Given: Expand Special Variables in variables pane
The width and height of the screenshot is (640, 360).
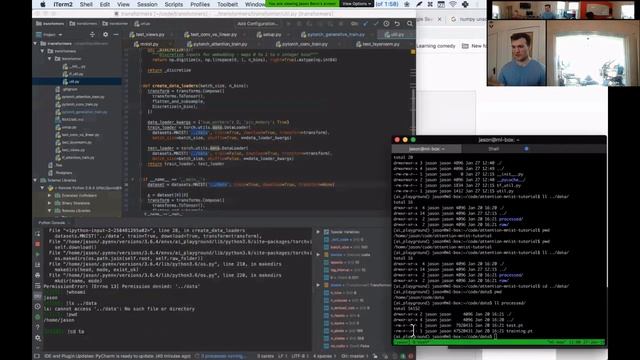Looking at the screenshot, I should 318,232.
